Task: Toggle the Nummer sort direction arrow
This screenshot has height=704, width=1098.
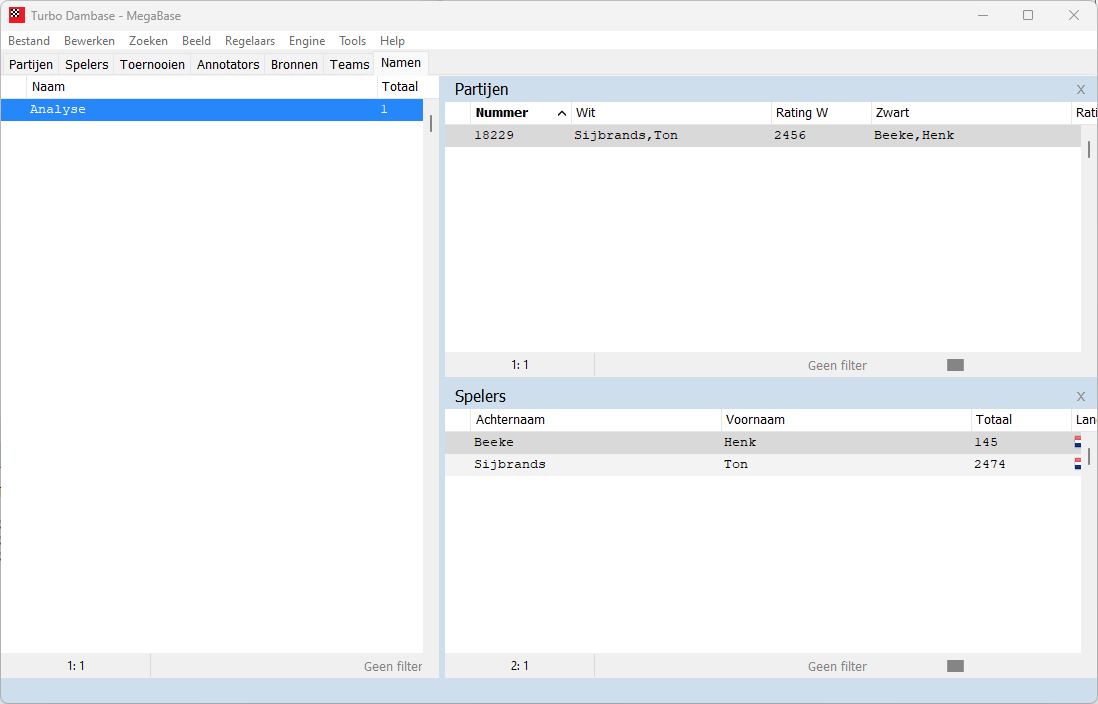Action: (x=562, y=113)
